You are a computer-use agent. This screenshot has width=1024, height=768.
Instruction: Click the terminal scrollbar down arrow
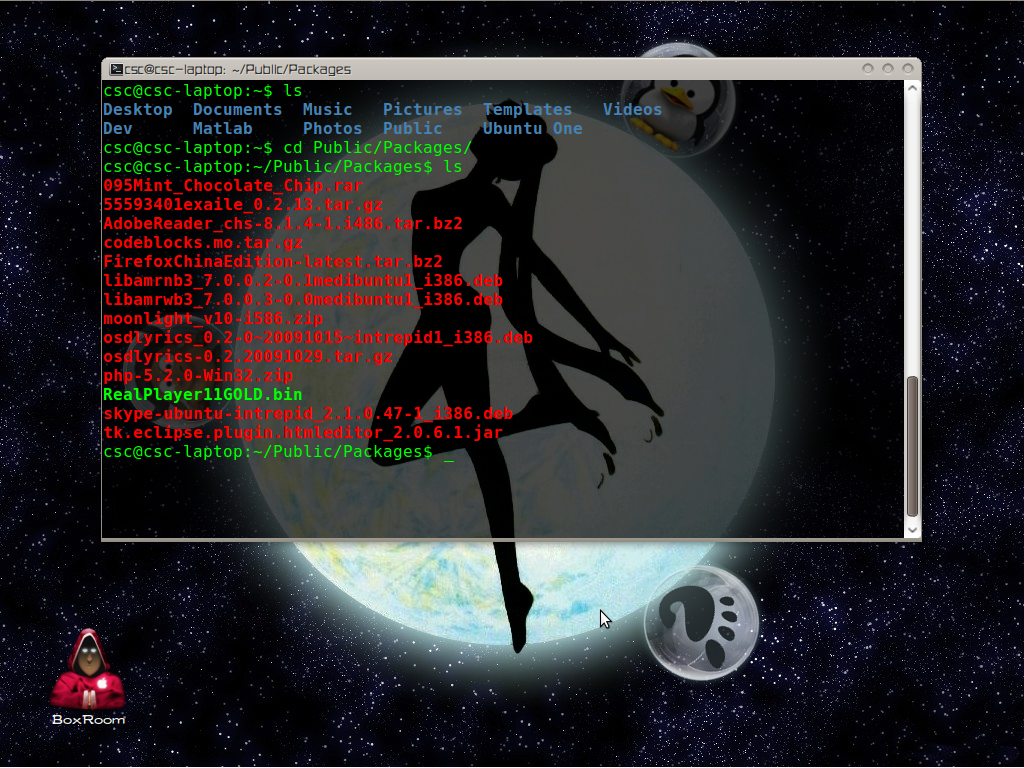click(912, 530)
